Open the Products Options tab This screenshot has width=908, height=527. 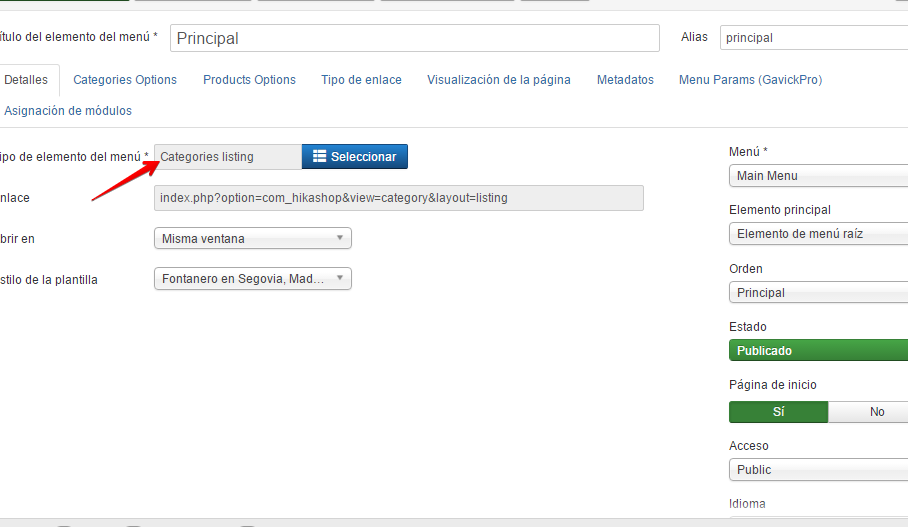click(250, 80)
